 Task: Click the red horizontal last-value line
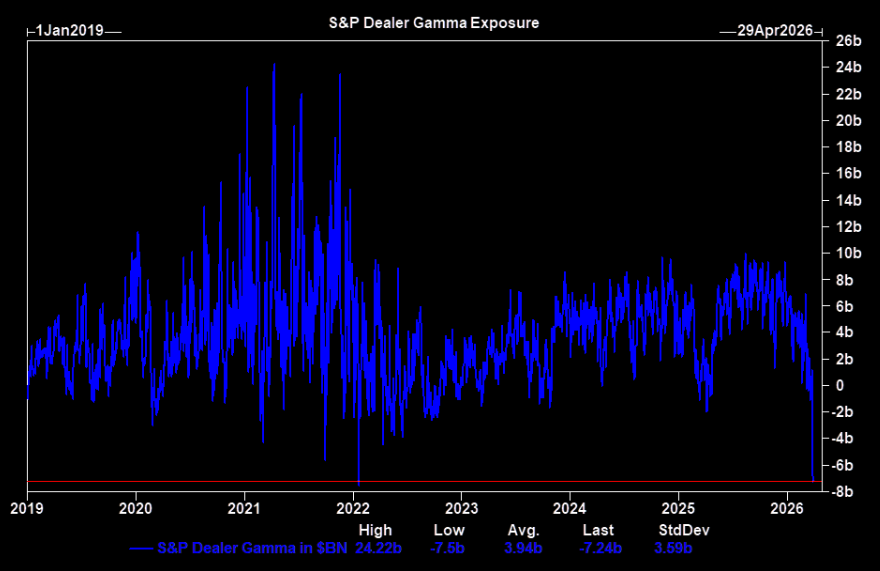400,482
